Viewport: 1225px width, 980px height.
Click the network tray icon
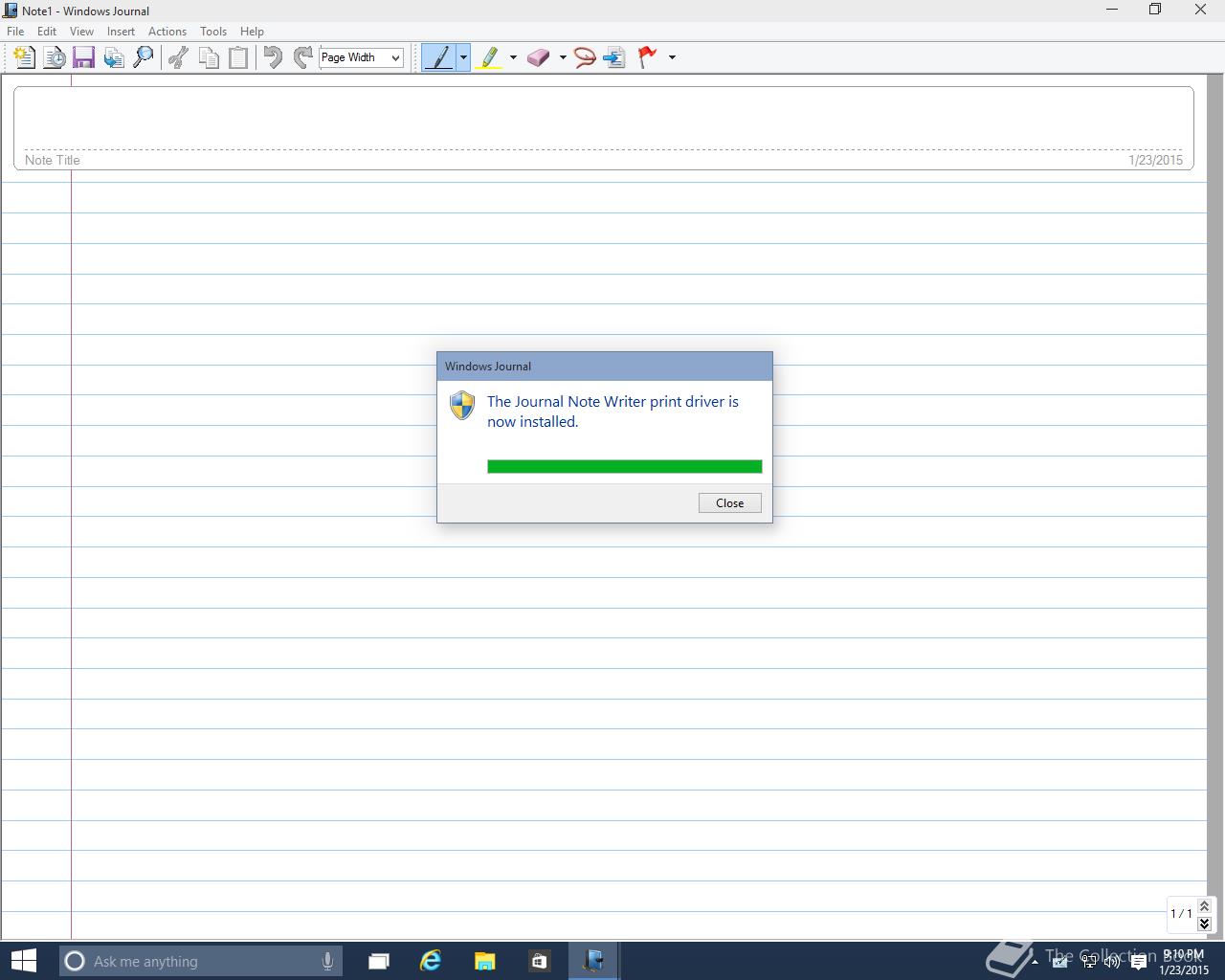[x=1088, y=962]
